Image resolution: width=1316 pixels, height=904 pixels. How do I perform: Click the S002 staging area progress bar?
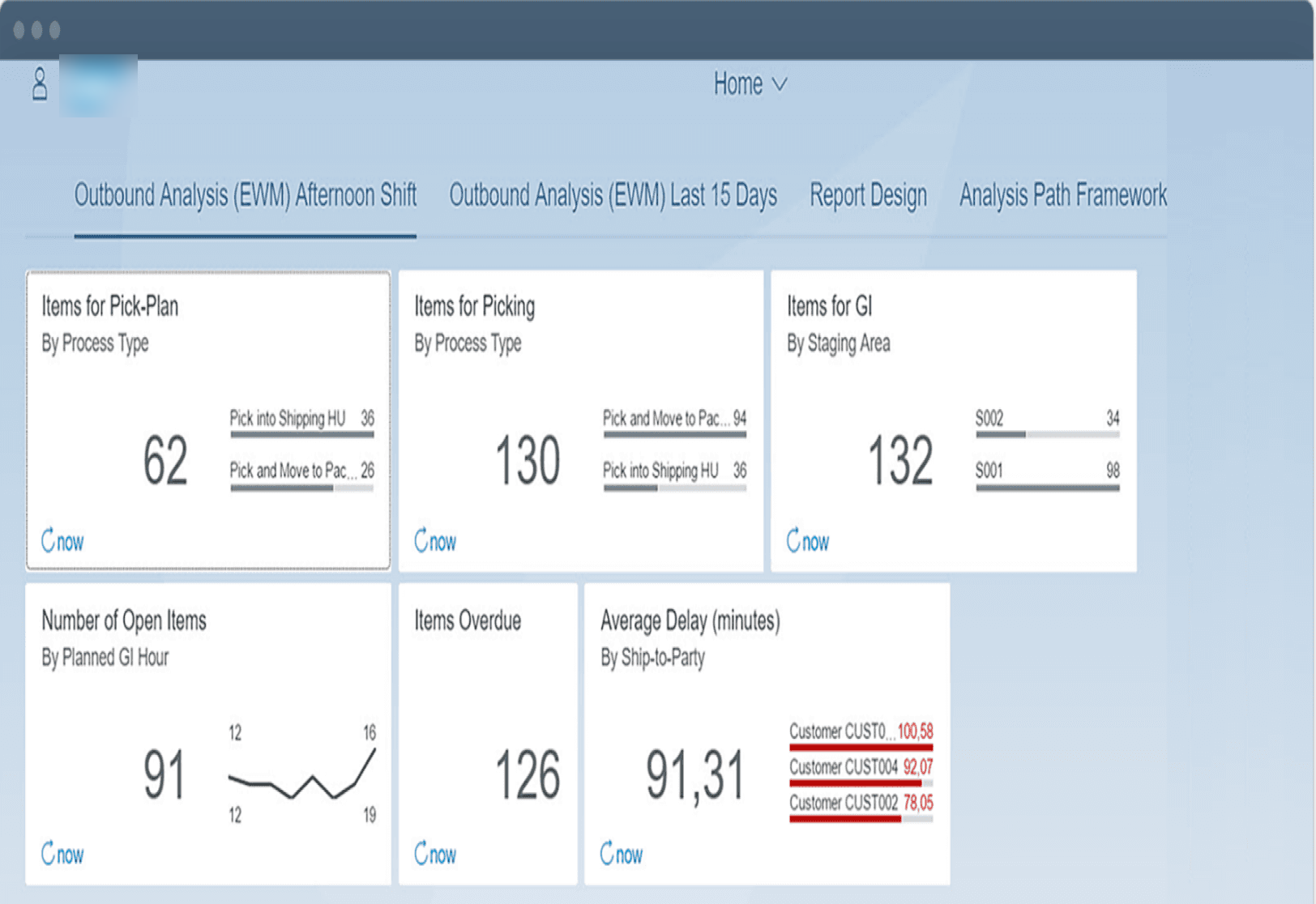[1048, 435]
